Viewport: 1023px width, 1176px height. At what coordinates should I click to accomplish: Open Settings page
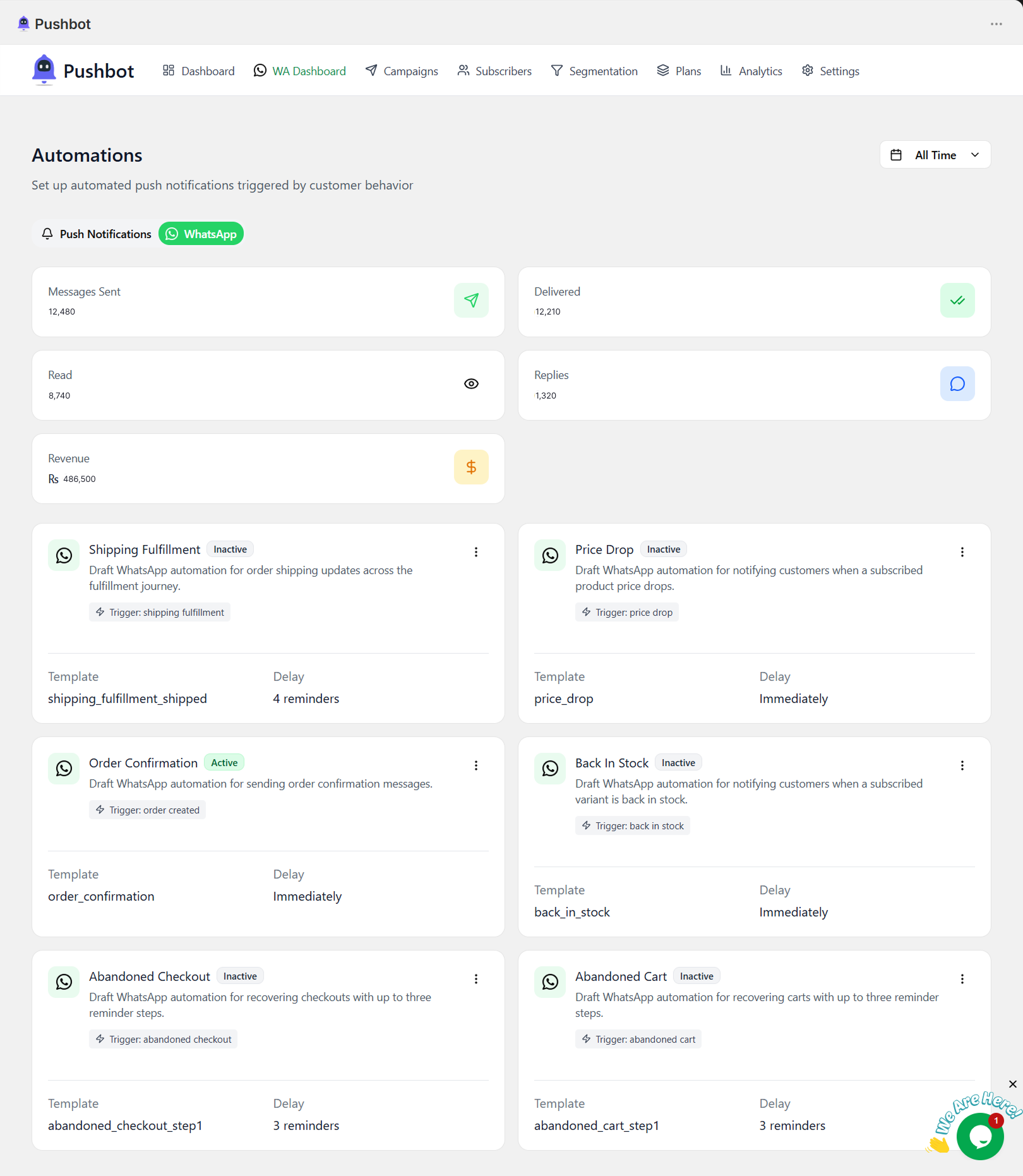830,71
